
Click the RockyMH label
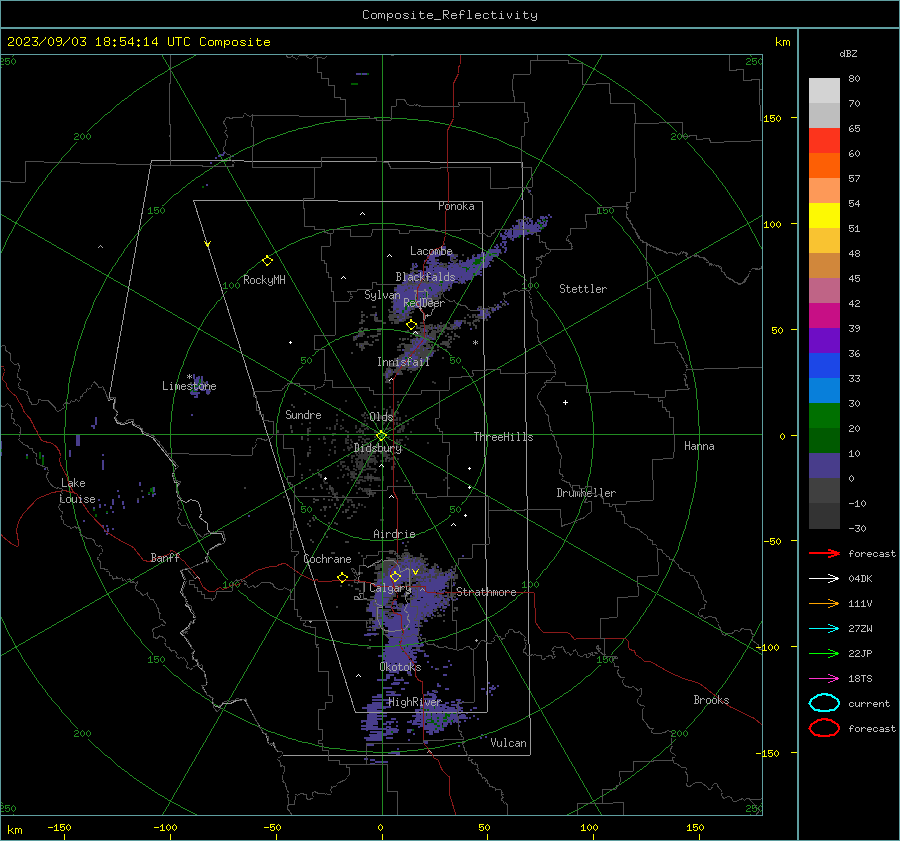point(264,280)
